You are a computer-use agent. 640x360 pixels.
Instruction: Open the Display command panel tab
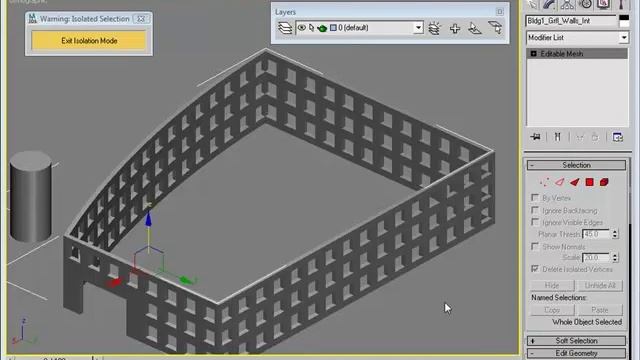604,4
